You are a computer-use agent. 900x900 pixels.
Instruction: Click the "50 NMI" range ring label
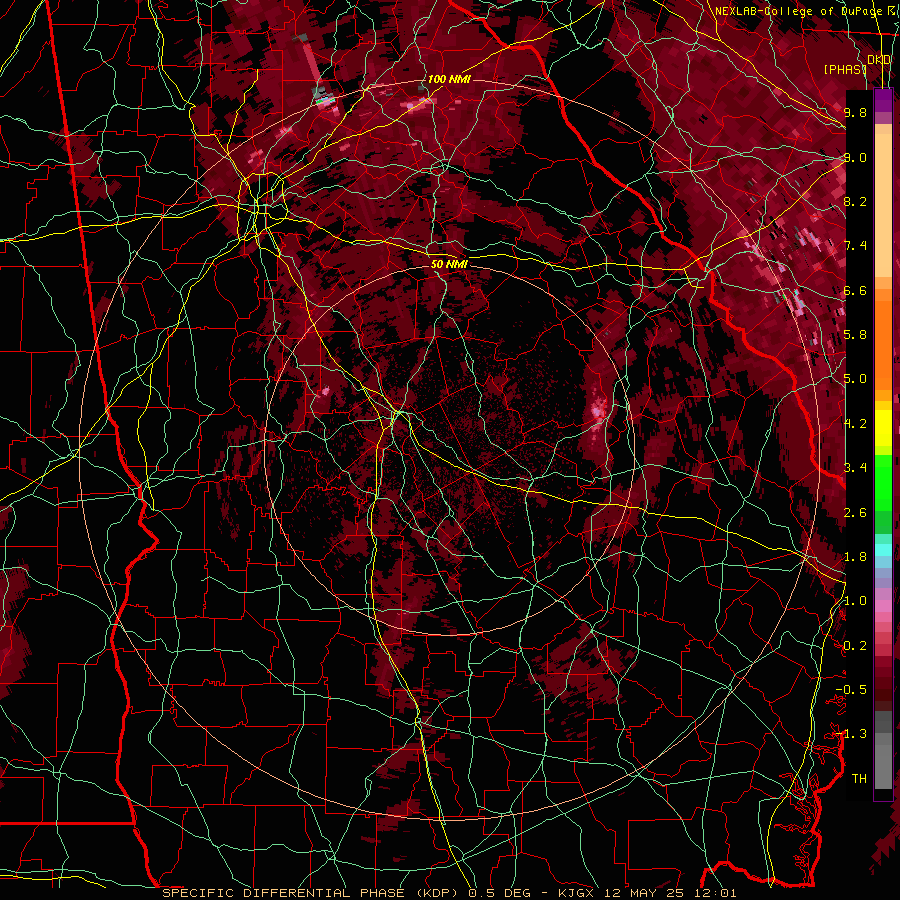(x=449, y=264)
